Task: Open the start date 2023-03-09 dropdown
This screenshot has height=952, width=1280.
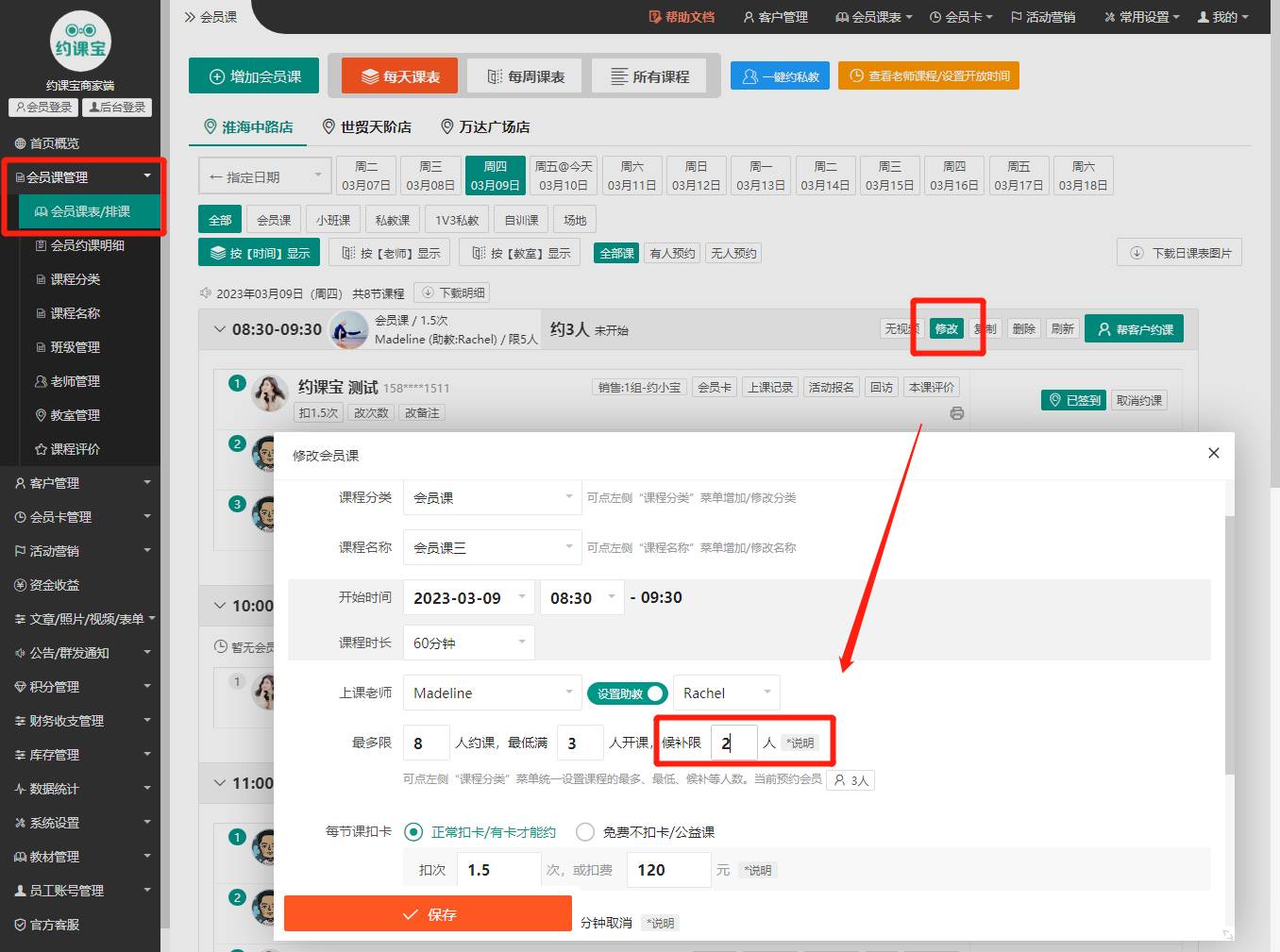Action: click(x=468, y=597)
